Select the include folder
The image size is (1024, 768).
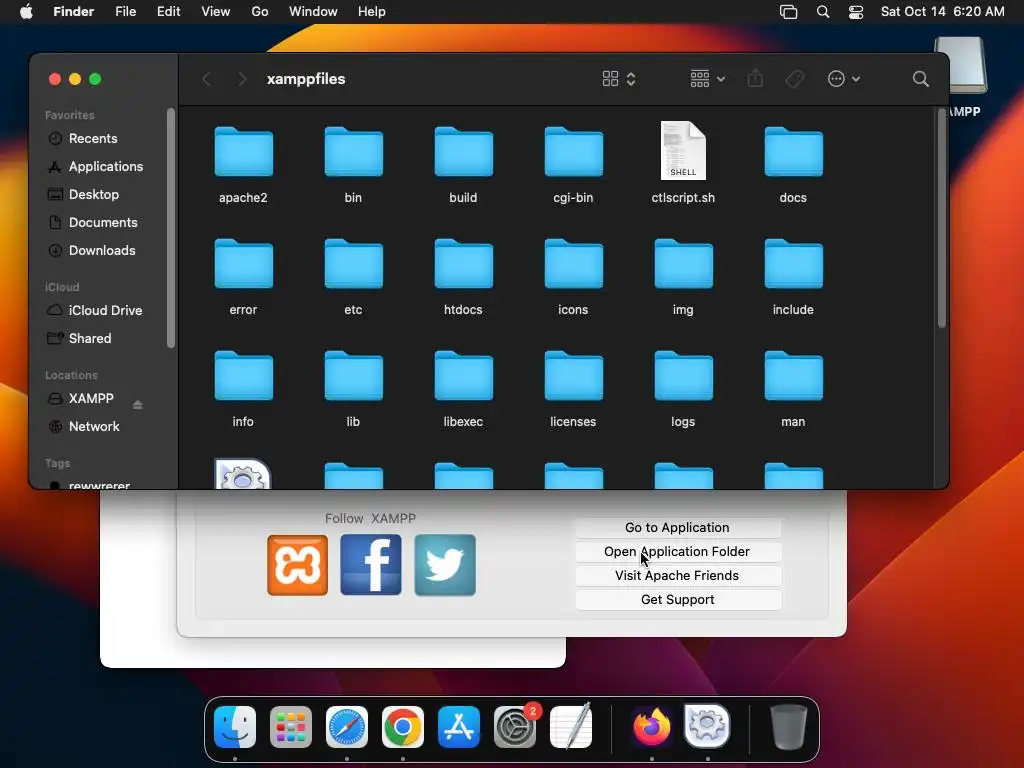click(793, 264)
